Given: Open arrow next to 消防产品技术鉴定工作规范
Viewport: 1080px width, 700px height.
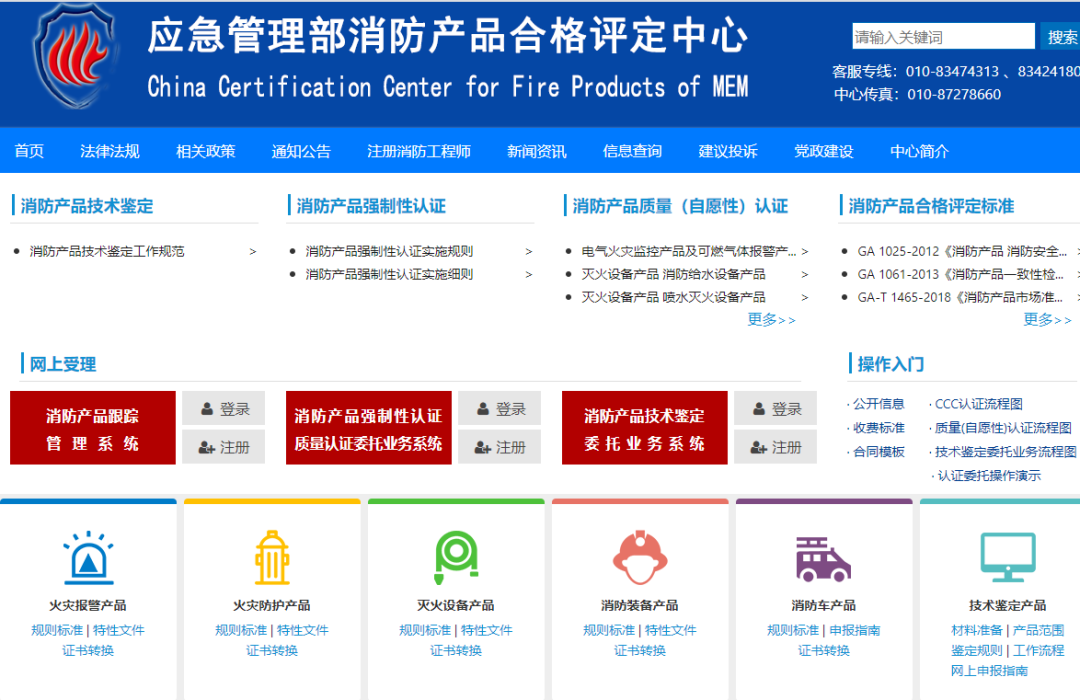Looking at the screenshot, I should click(253, 252).
